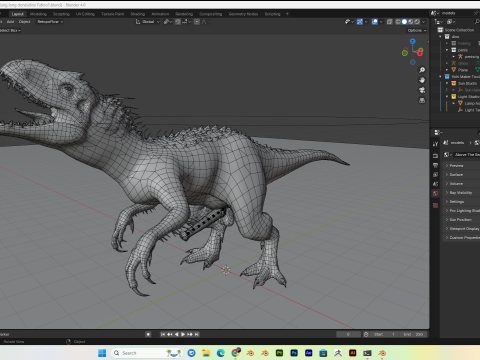
Task: Play the animation in reverse
Action: coord(176,334)
